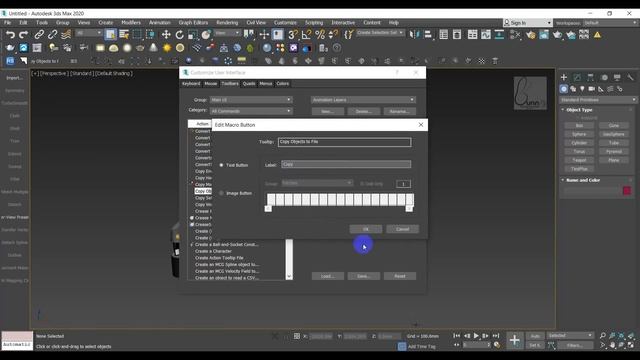Open the Modify tab in command panel
Screen dimensions: 640x360
click(x=577, y=77)
